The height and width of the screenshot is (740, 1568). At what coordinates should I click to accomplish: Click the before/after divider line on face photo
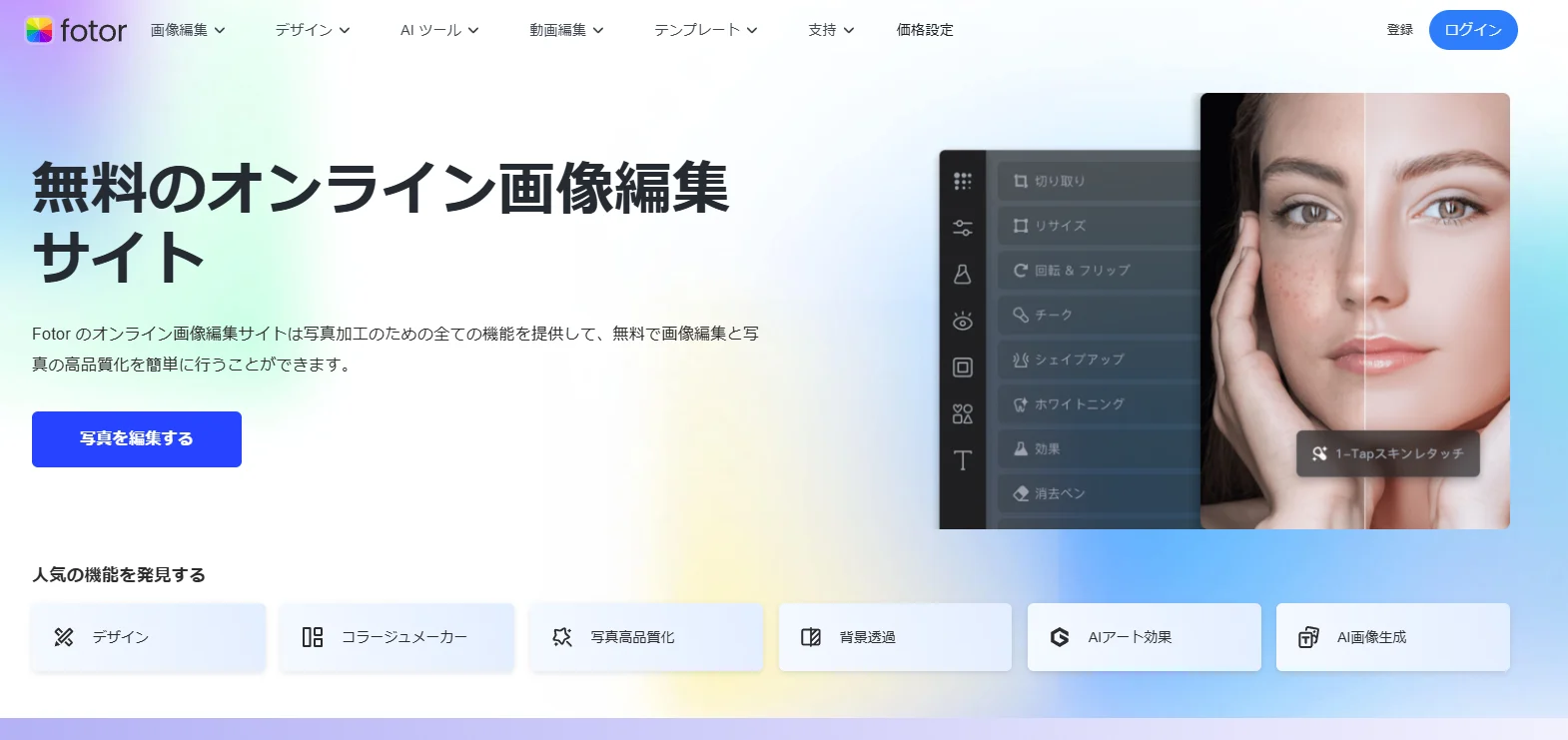1364,311
